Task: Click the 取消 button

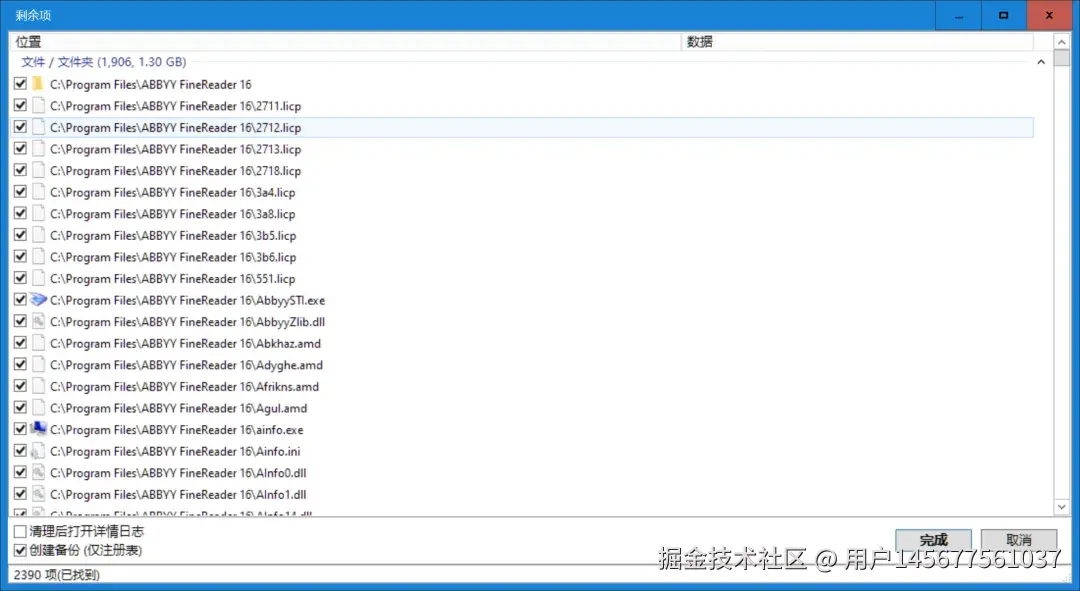Action: tap(1018, 539)
